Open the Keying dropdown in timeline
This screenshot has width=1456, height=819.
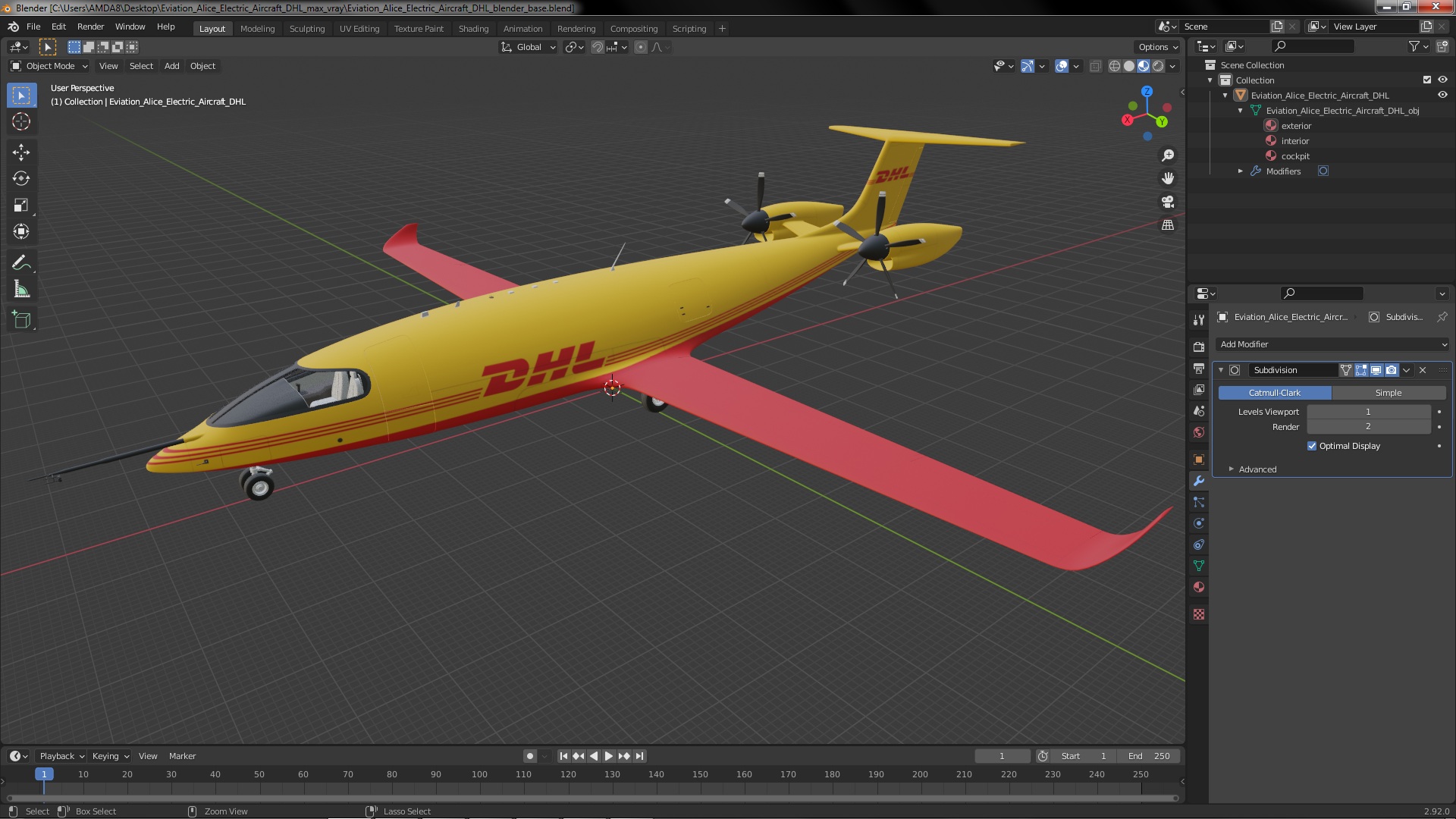[111, 756]
